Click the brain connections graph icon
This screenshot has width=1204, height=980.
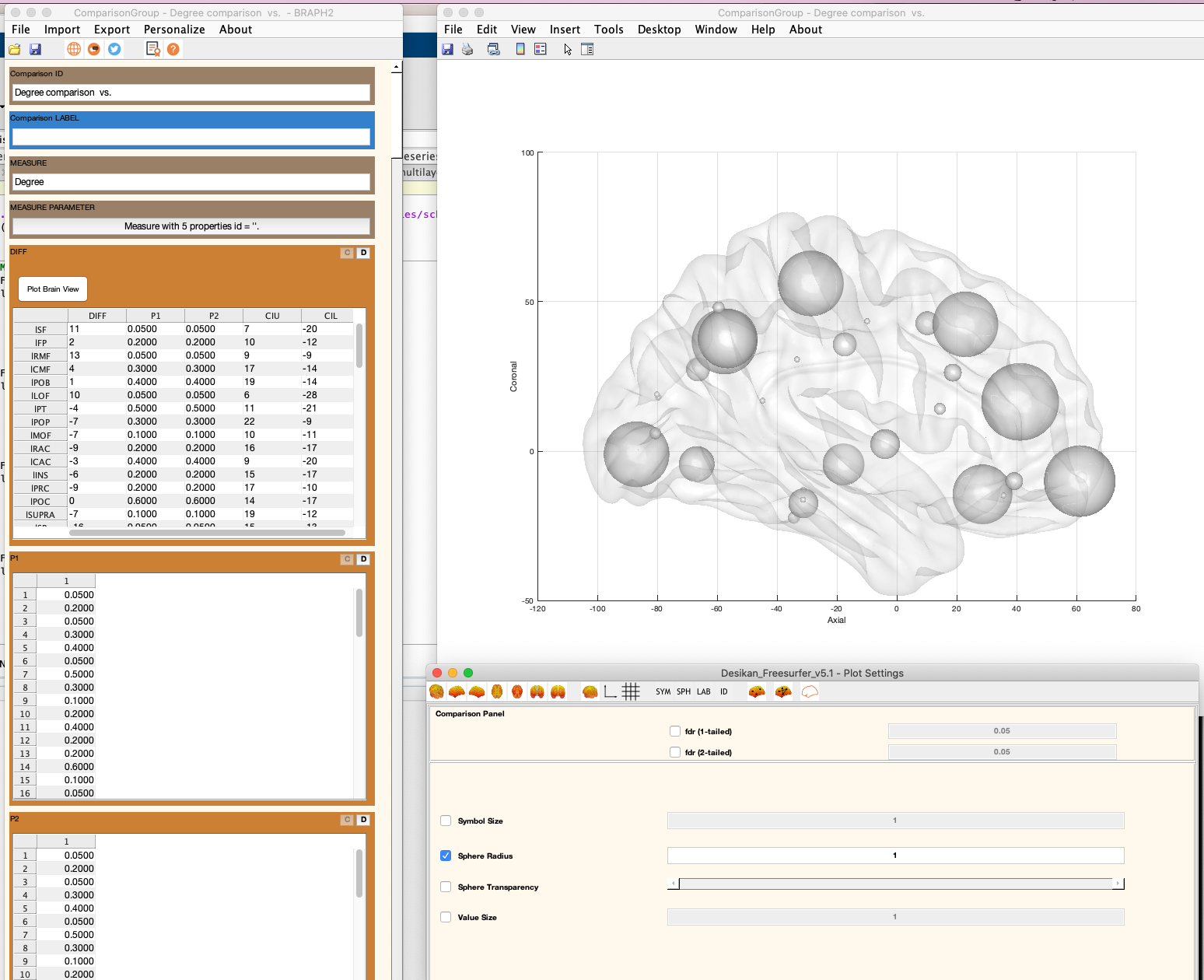click(x=783, y=691)
